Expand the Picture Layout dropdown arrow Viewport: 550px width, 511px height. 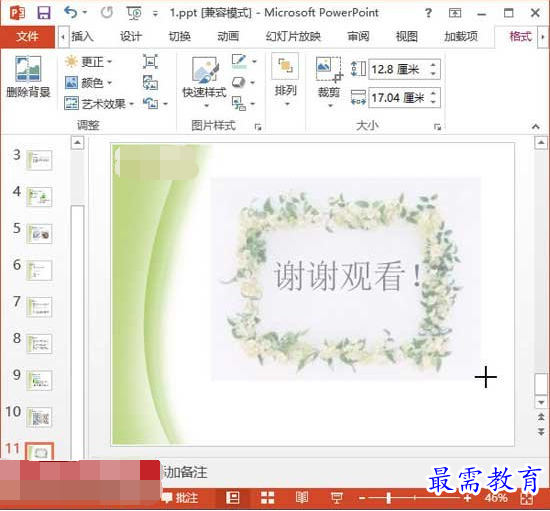(x=253, y=104)
